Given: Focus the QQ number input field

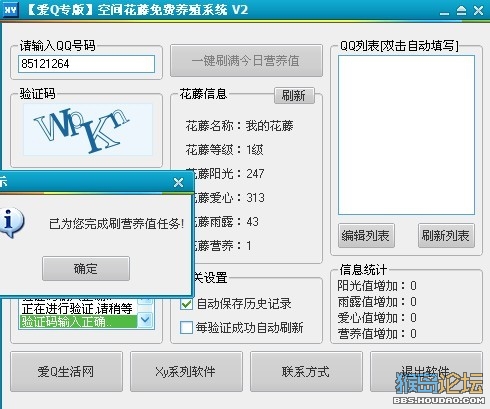Looking at the screenshot, I should [x=86, y=64].
